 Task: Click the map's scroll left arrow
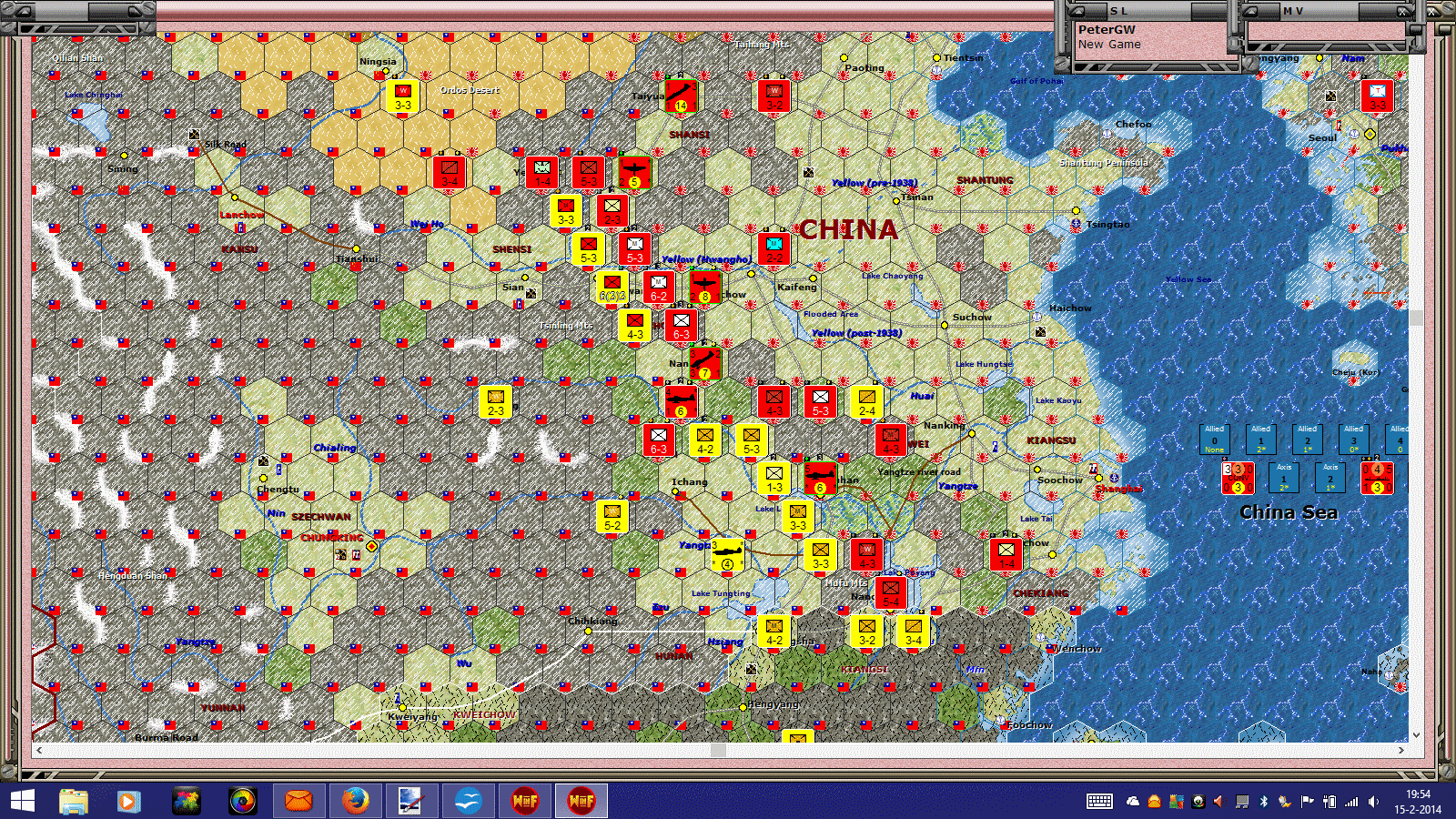(x=38, y=751)
